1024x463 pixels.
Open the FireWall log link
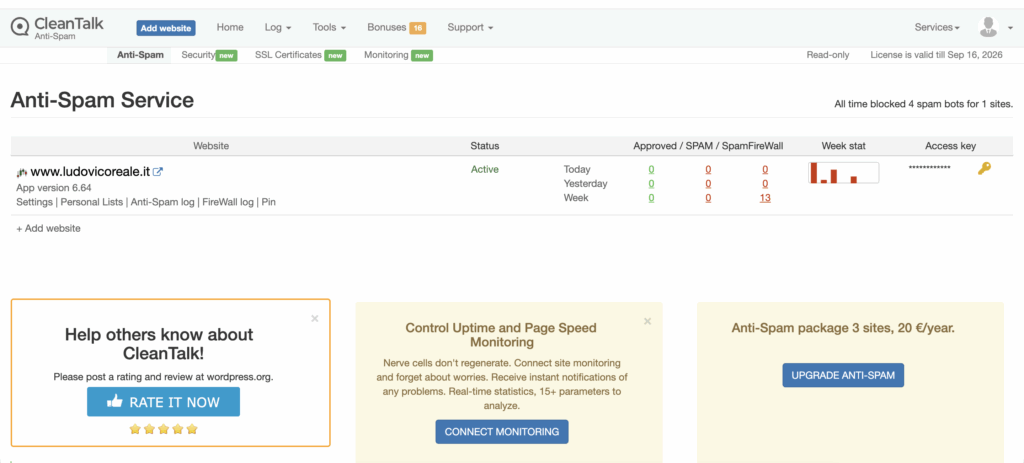click(228, 202)
